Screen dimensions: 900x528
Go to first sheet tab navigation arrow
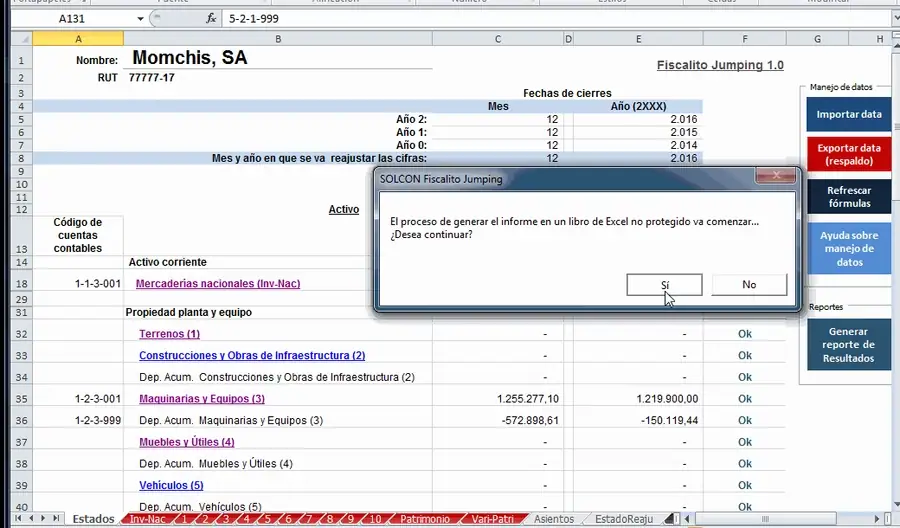coord(18,518)
